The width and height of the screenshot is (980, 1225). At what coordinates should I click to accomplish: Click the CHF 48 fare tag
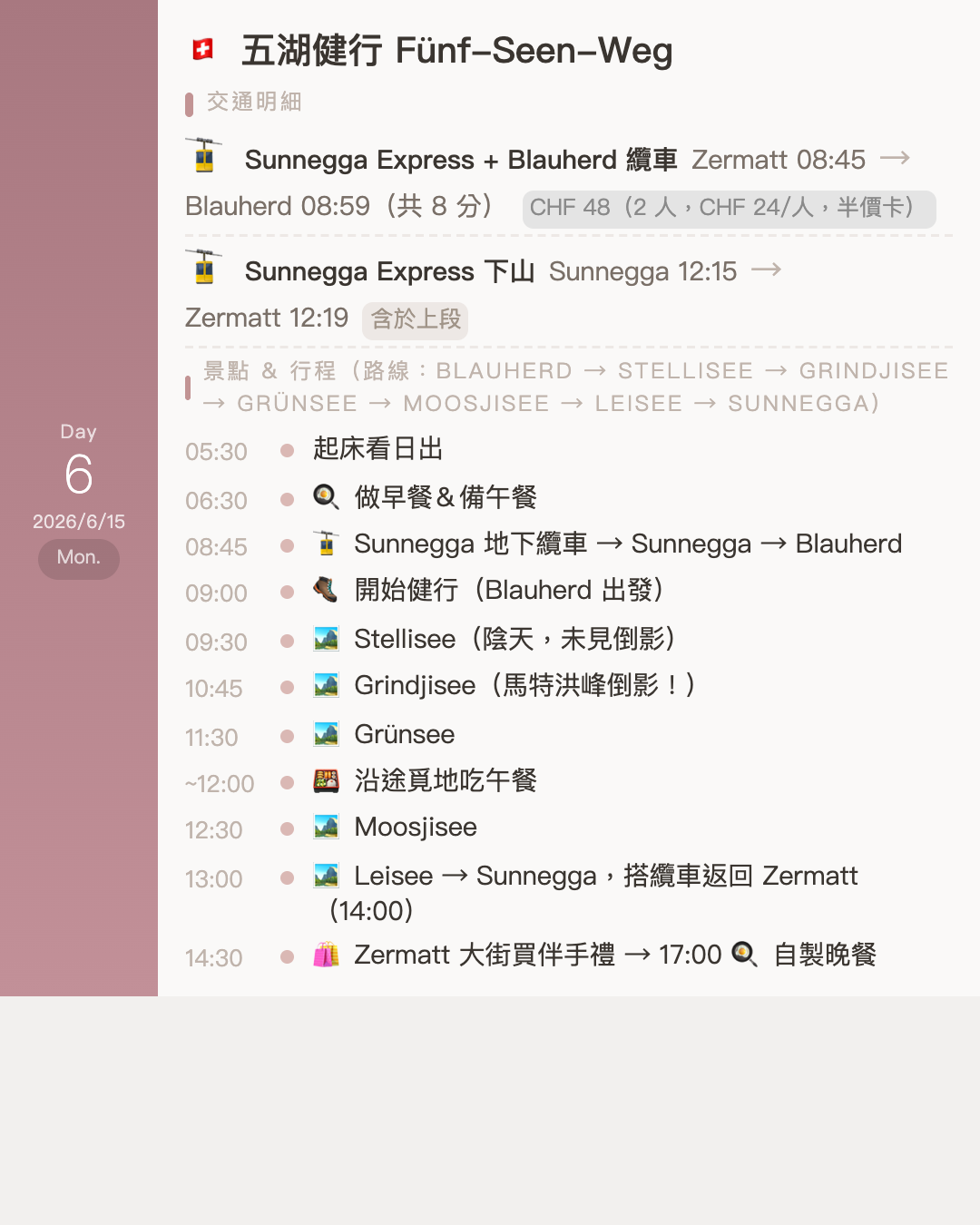pos(729,208)
